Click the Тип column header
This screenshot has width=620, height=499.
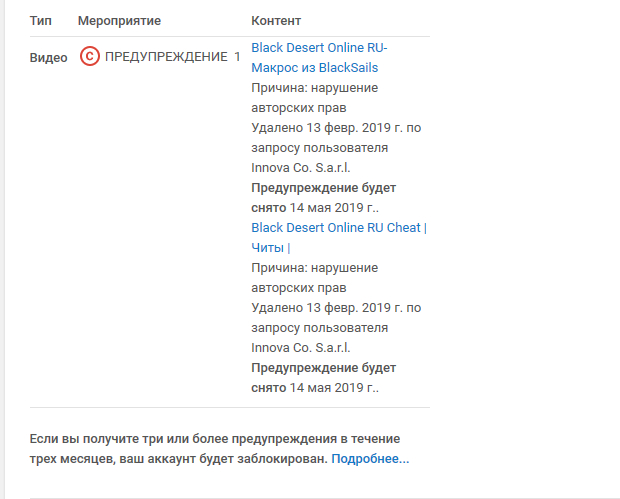(x=41, y=21)
